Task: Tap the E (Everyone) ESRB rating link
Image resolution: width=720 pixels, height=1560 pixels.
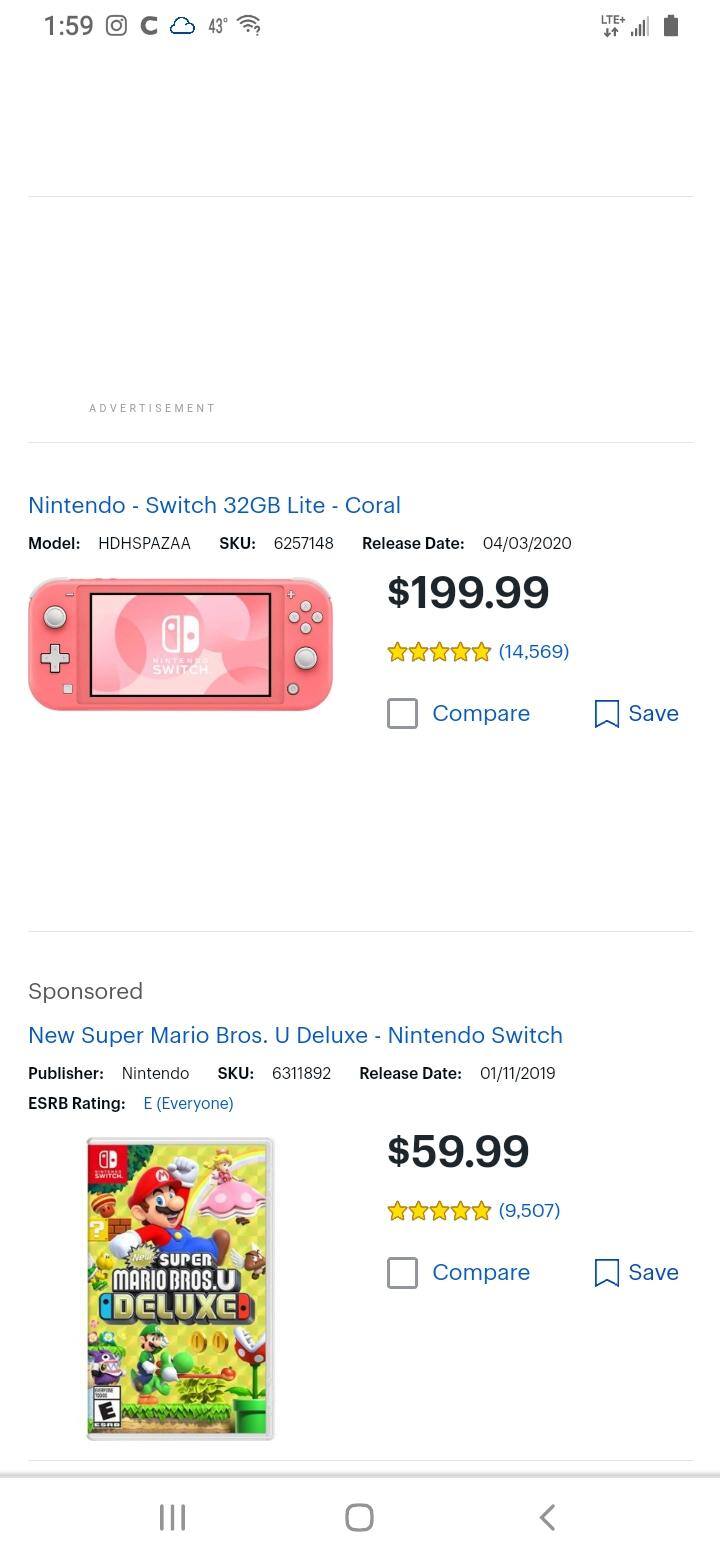Action: click(x=188, y=1103)
